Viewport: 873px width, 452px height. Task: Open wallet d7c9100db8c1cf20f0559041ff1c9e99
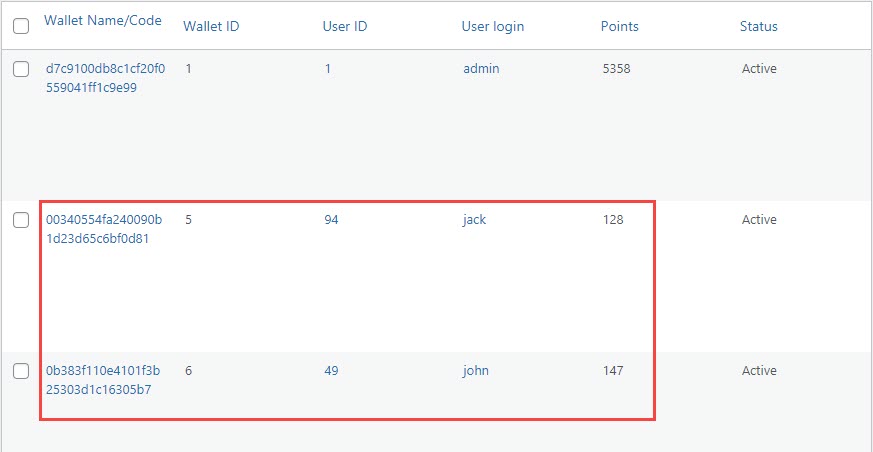coord(105,78)
